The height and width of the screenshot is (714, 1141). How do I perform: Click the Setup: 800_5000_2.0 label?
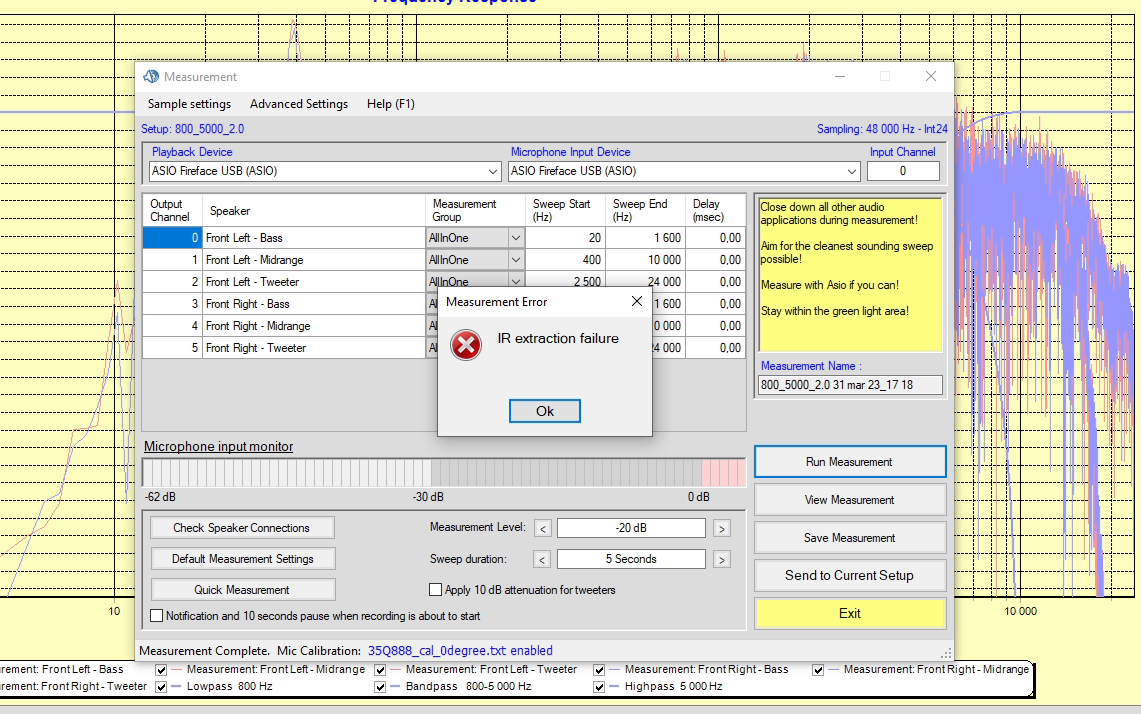(192, 129)
